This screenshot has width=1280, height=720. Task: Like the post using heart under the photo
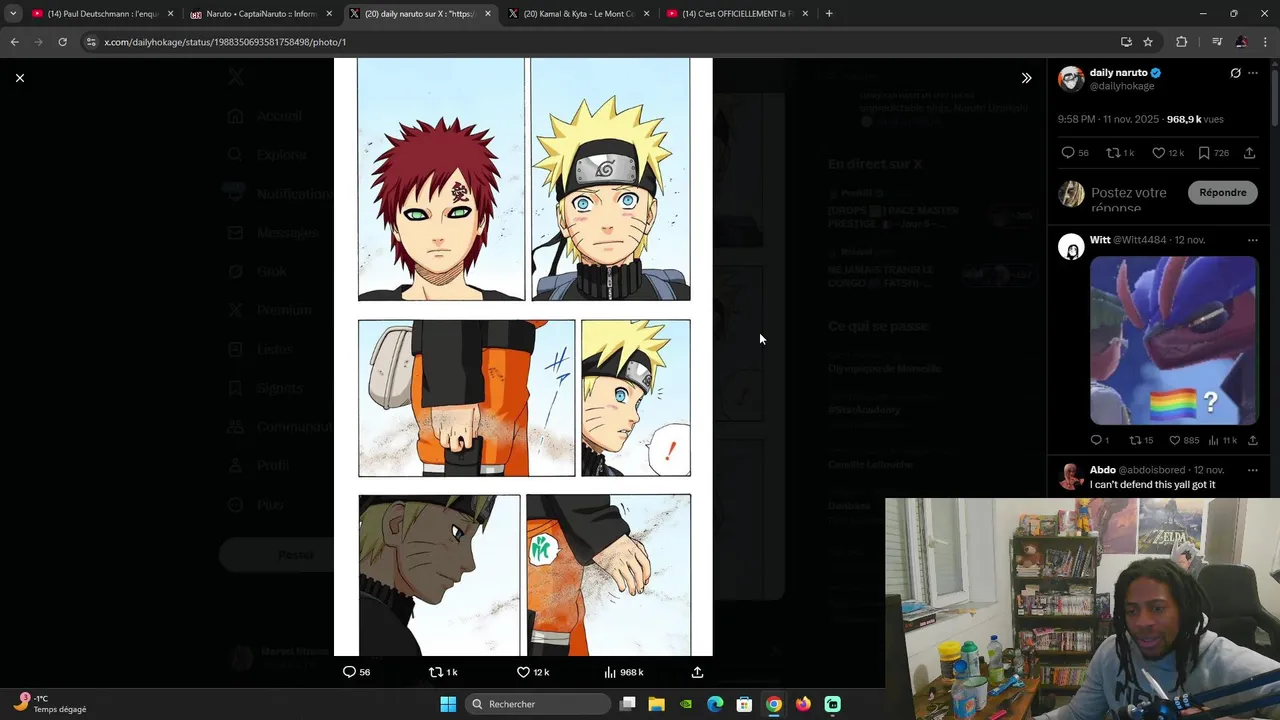(523, 672)
